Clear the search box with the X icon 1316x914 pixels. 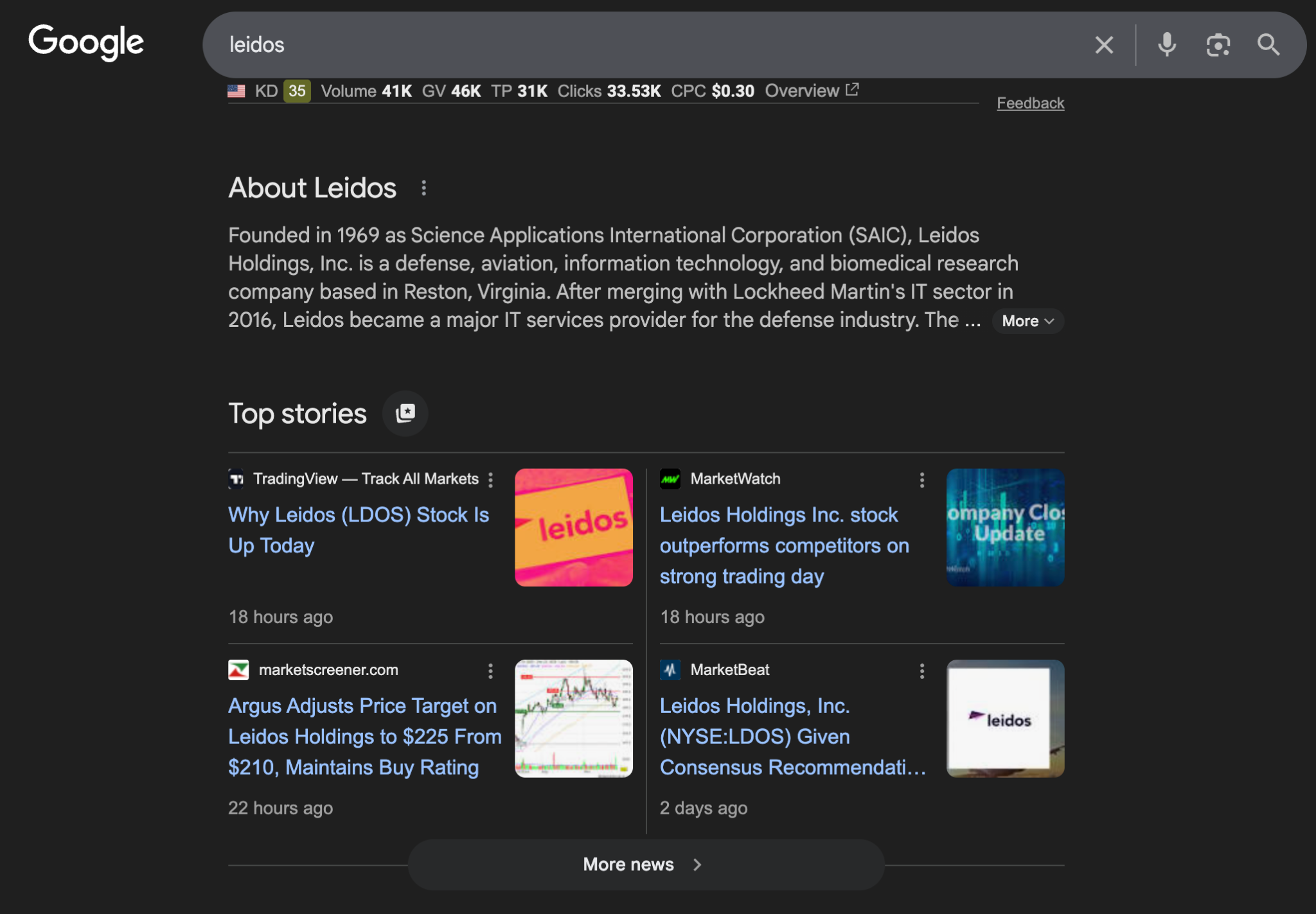[1104, 45]
